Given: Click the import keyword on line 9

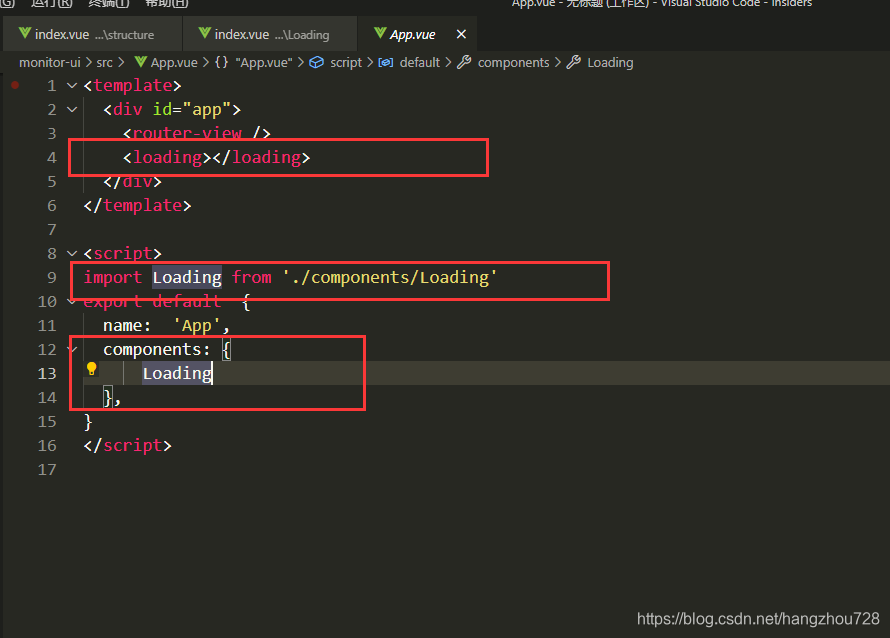Looking at the screenshot, I should pos(113,278).
